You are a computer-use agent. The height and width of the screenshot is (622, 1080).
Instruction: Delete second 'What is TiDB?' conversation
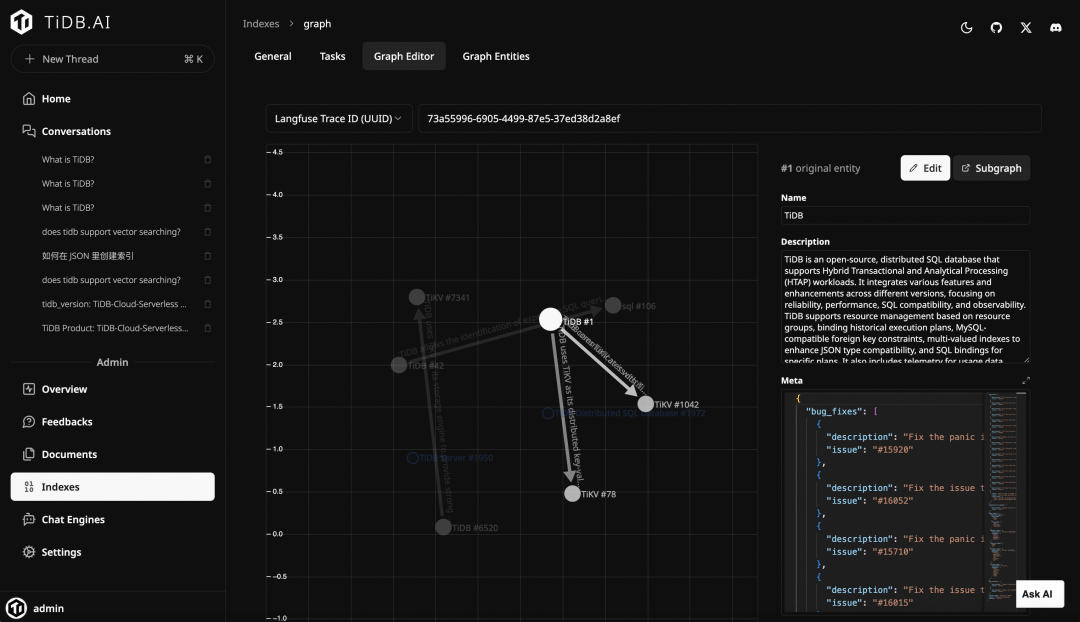(x=207, y=183)
